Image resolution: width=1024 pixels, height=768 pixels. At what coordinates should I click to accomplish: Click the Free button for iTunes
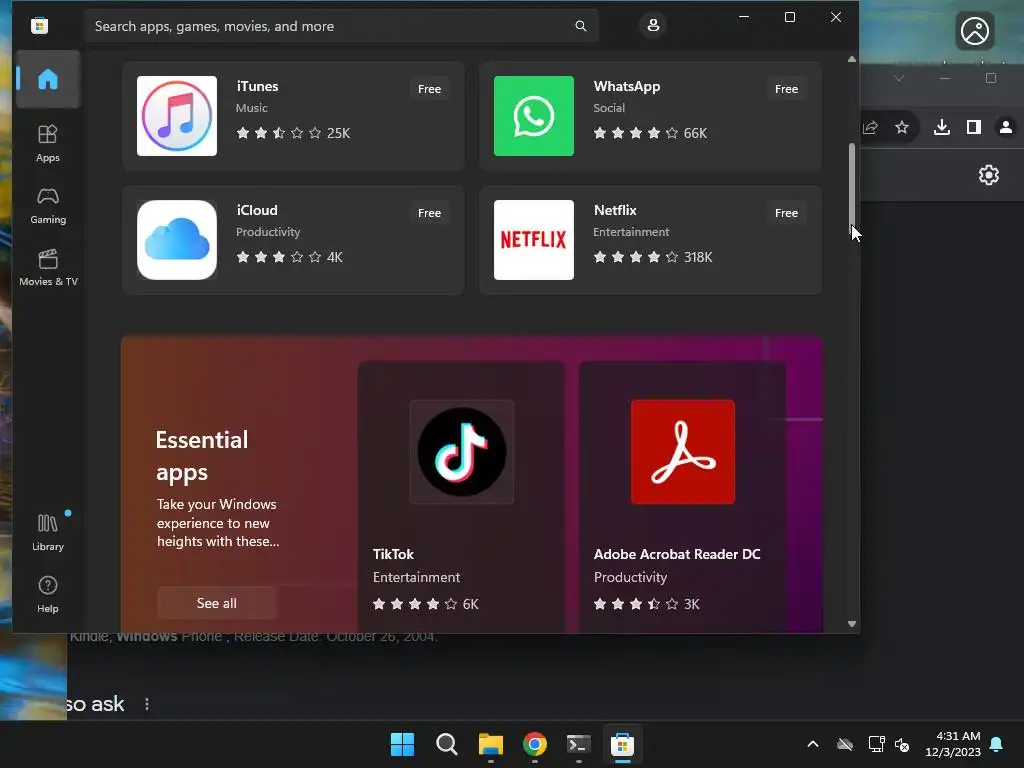coord(429,89)
